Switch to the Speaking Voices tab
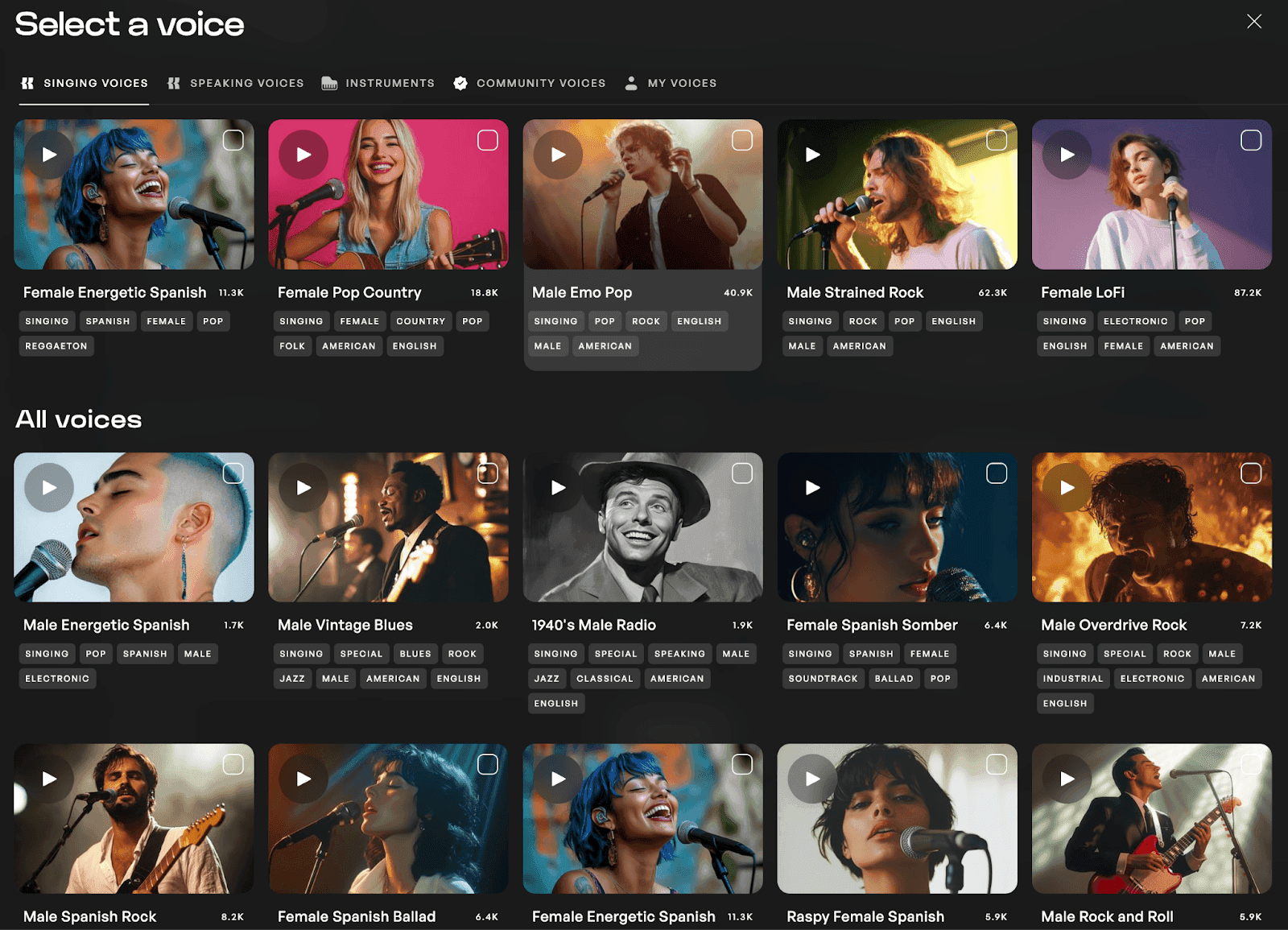The height and width of the screenshot is (930, 1288). coord(236,83)
